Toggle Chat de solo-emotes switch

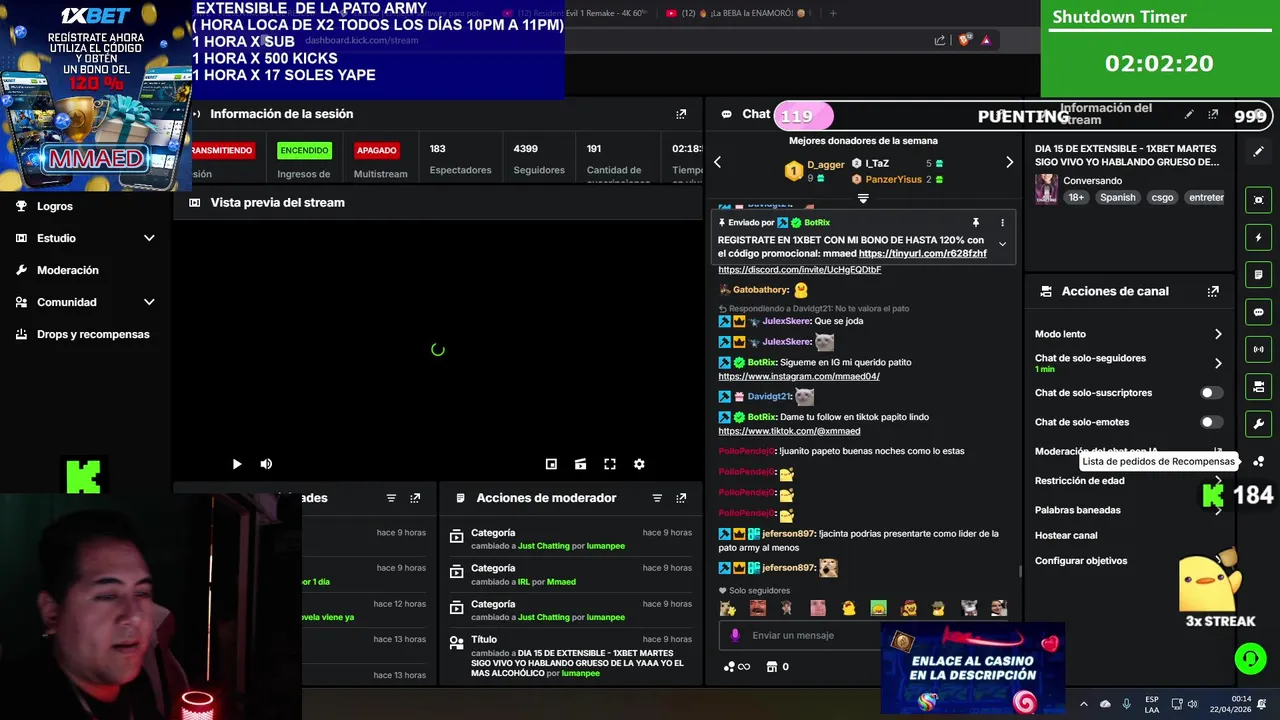[x=1212, y=422]
